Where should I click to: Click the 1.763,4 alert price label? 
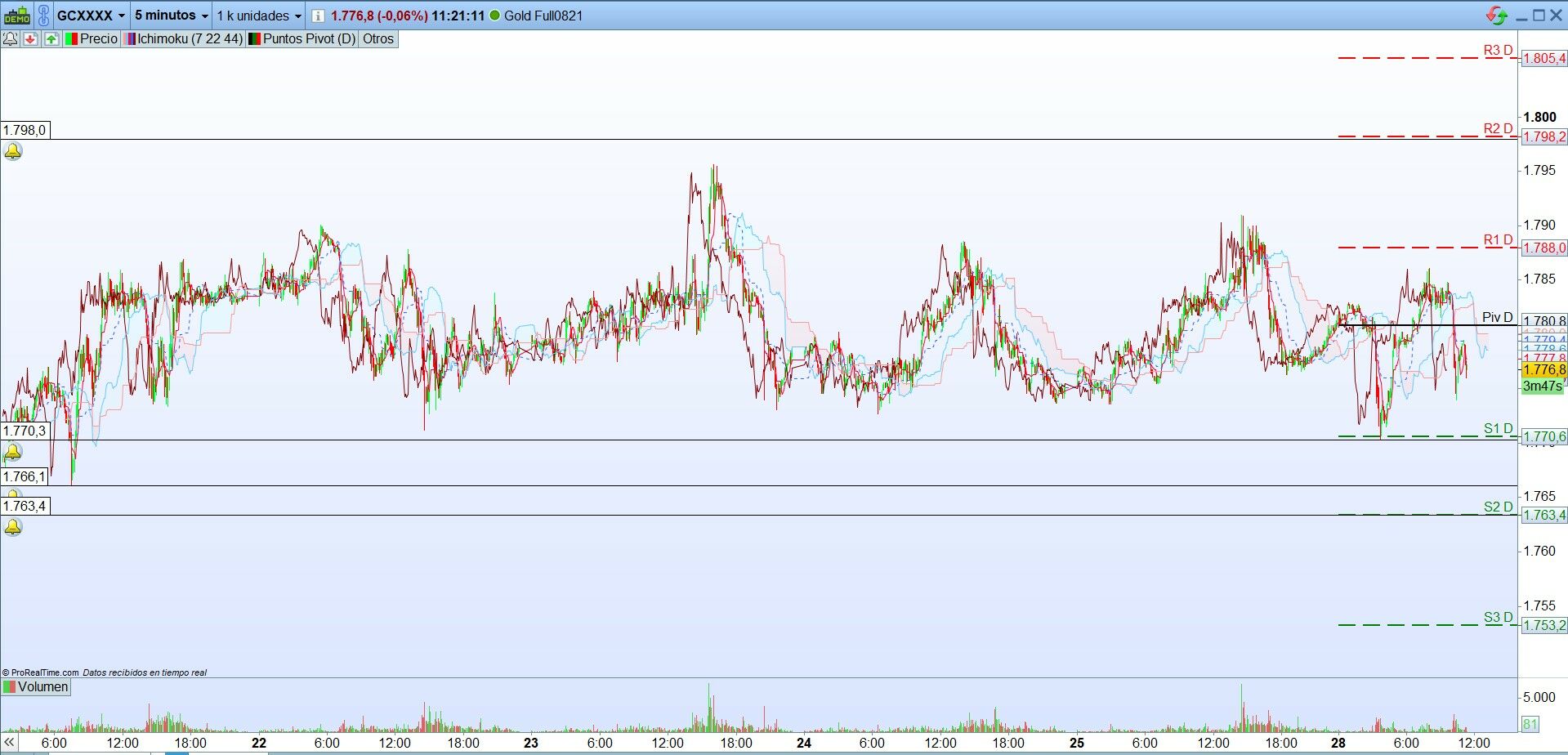(x=25, y=506)
